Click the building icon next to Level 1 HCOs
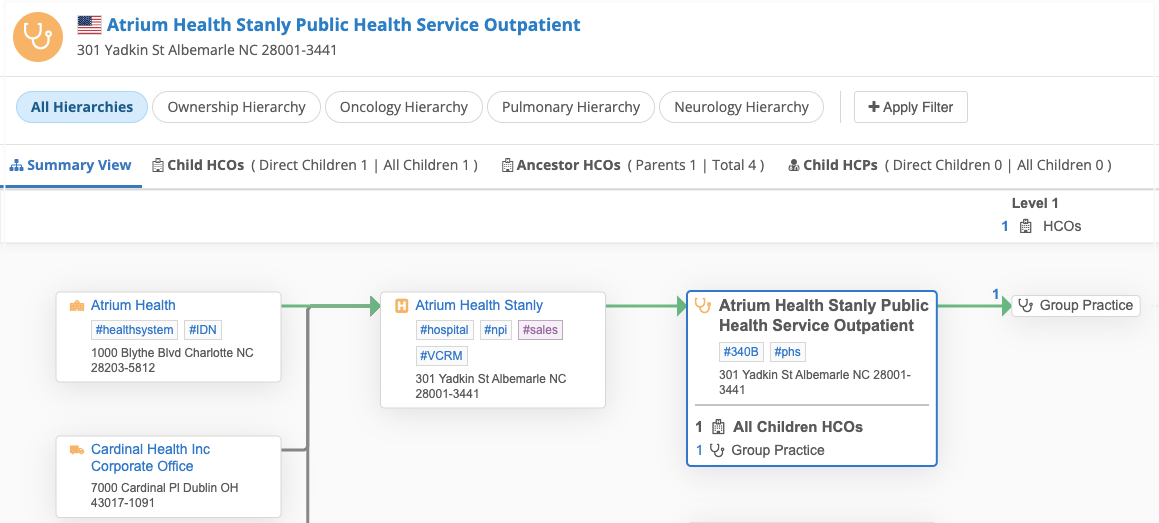Image resolution: width=1159 pixels, height=523 pixels. [1026, 227]
